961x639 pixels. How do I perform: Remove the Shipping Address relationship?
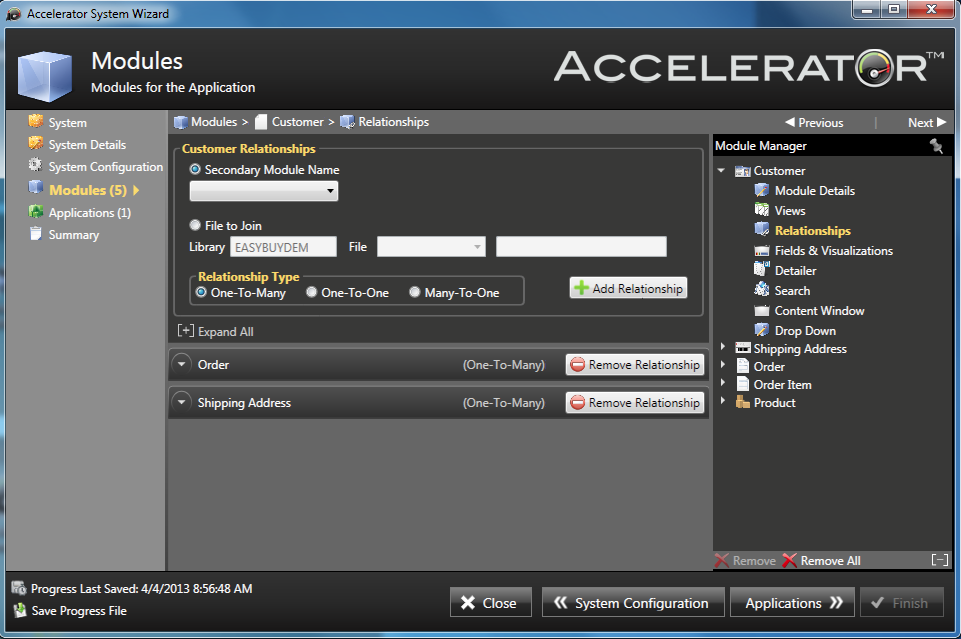[x=634, y=403]
